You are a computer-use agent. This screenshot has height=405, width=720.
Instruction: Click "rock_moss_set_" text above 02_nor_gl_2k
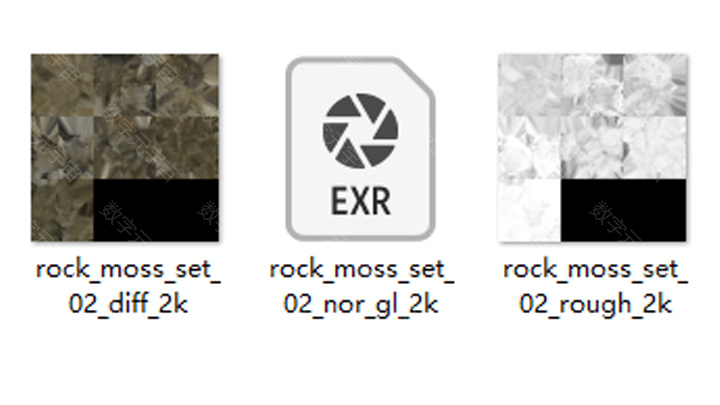[x=361, y=270]
